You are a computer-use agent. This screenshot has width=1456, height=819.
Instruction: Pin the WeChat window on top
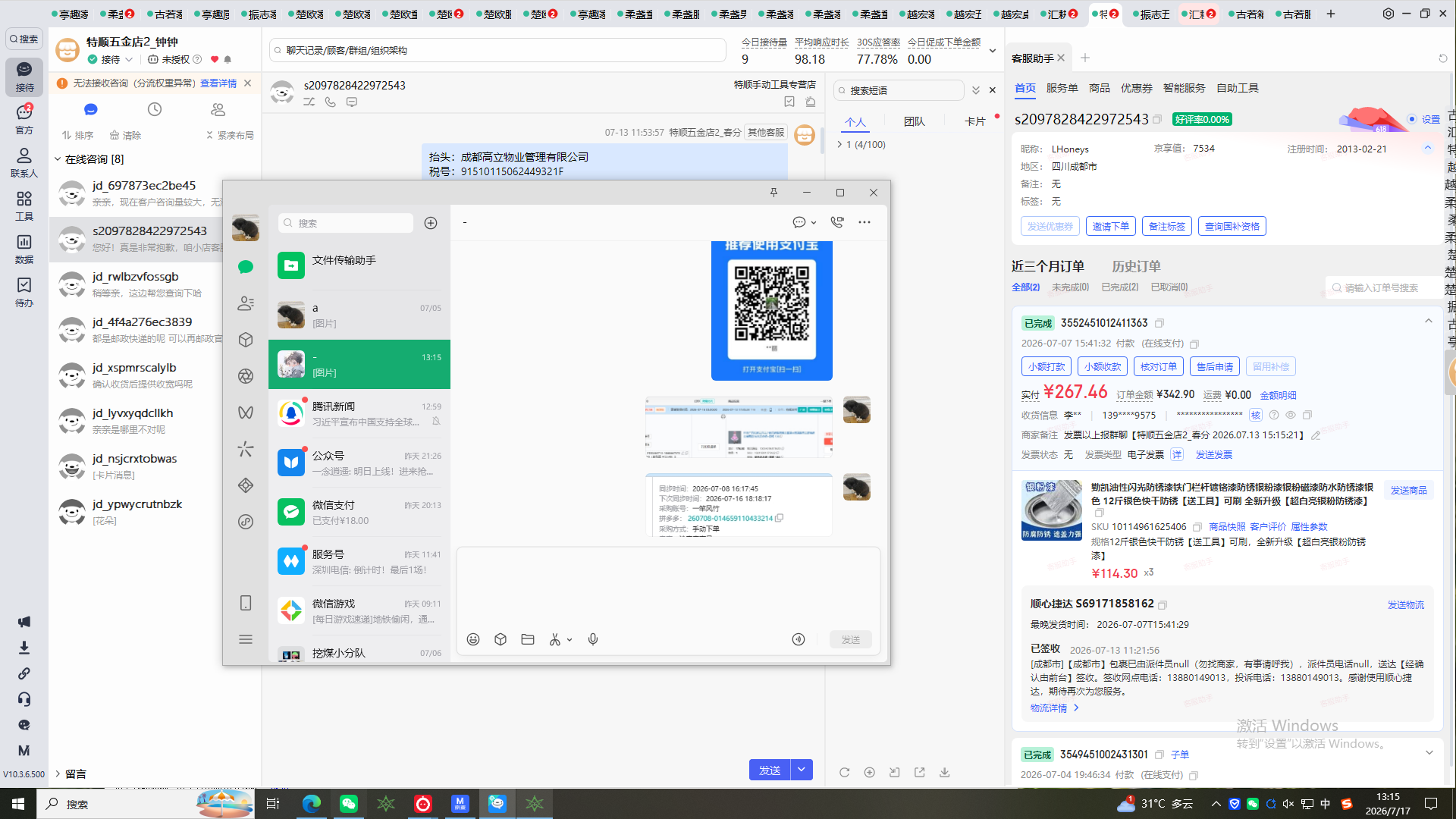point(773,193)
